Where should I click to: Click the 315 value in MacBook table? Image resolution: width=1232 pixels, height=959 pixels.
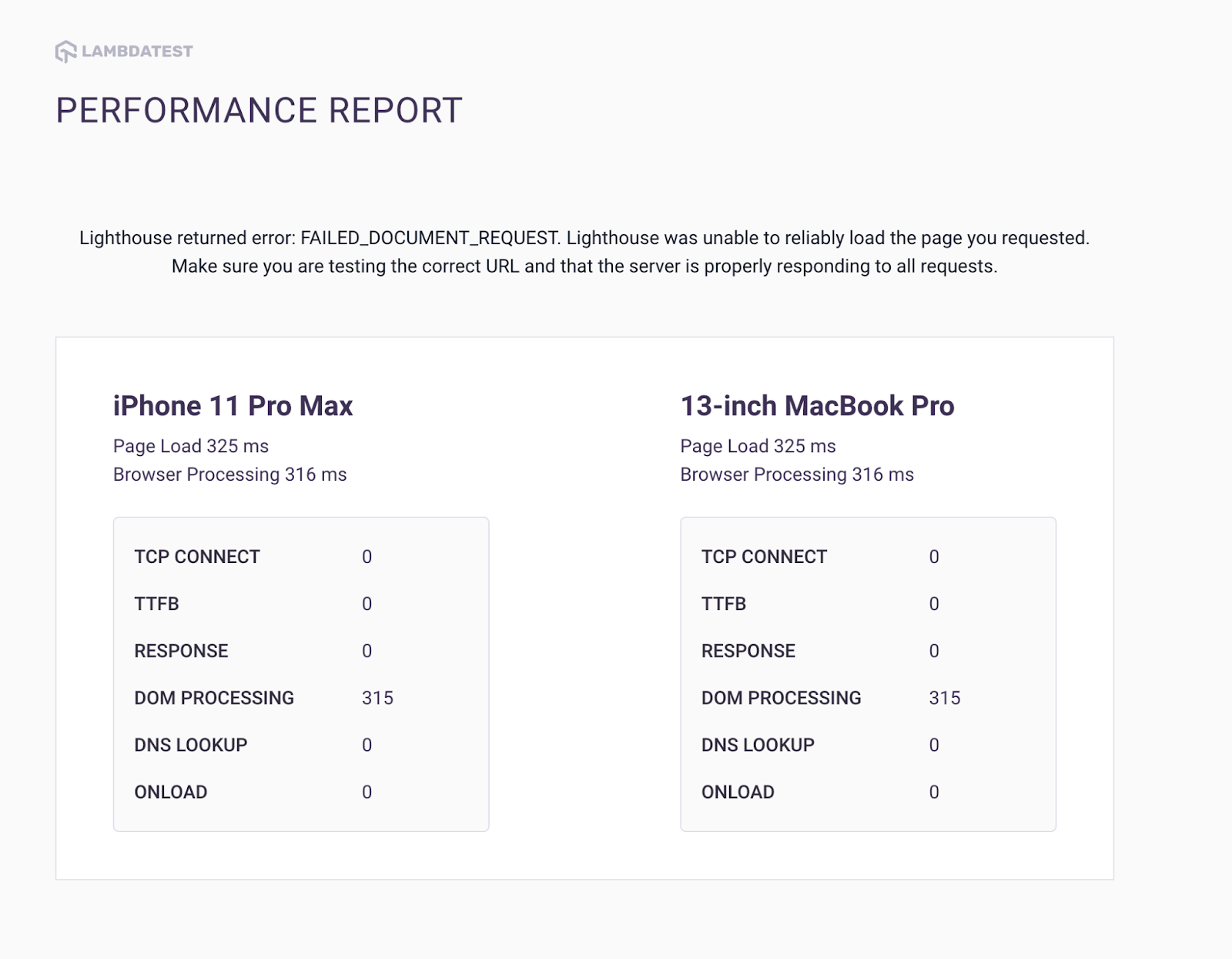pos(944,698)
